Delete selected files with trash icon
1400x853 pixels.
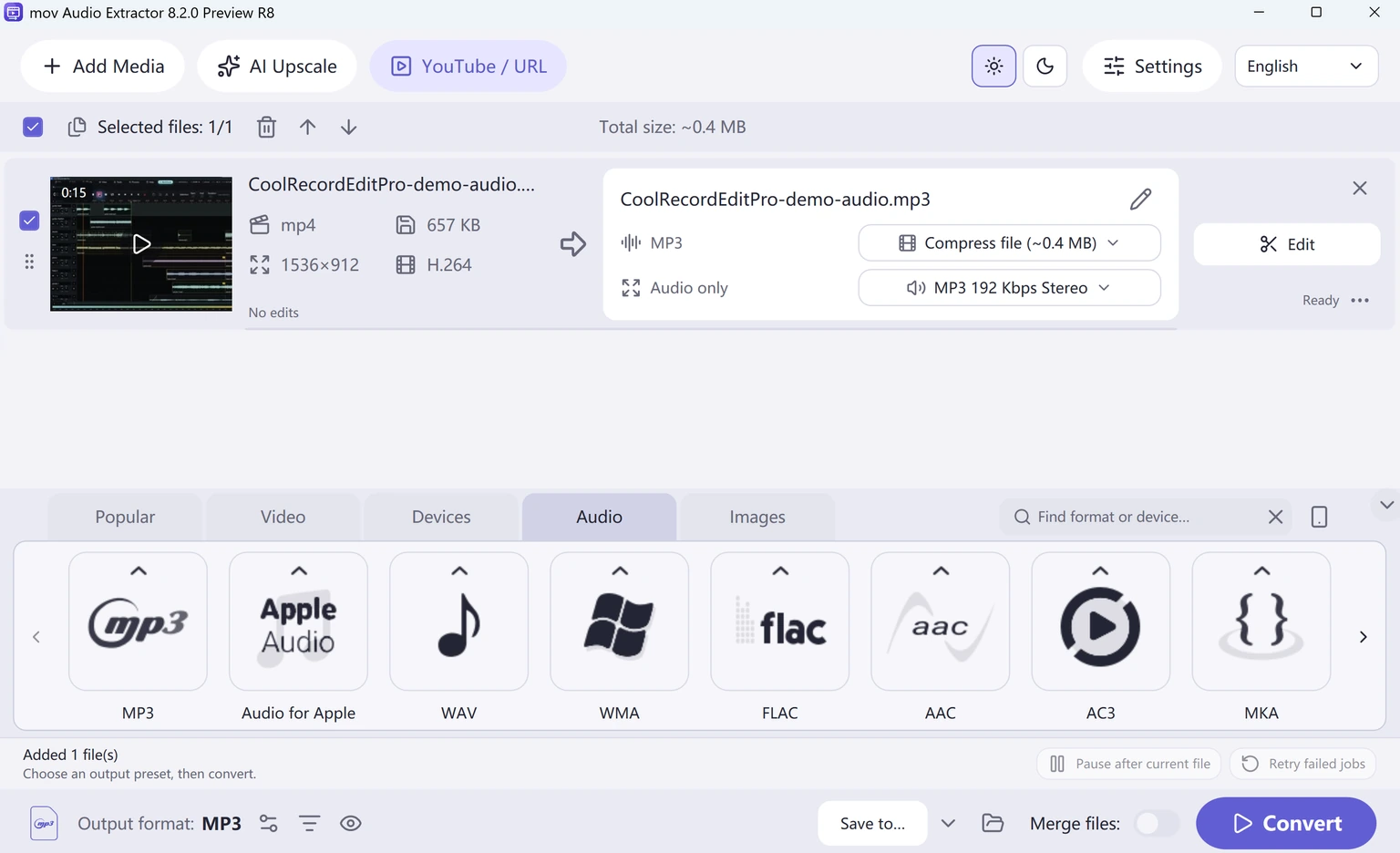click(266, 127)
